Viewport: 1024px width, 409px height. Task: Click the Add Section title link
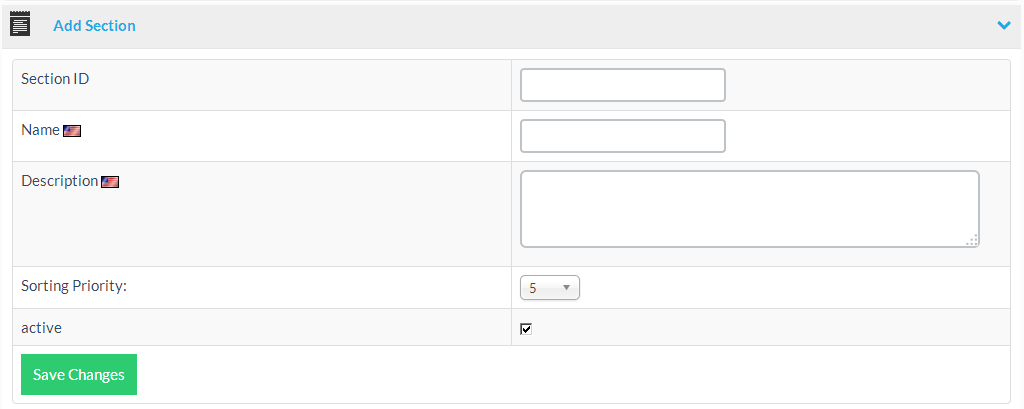[x=94, y=25]
